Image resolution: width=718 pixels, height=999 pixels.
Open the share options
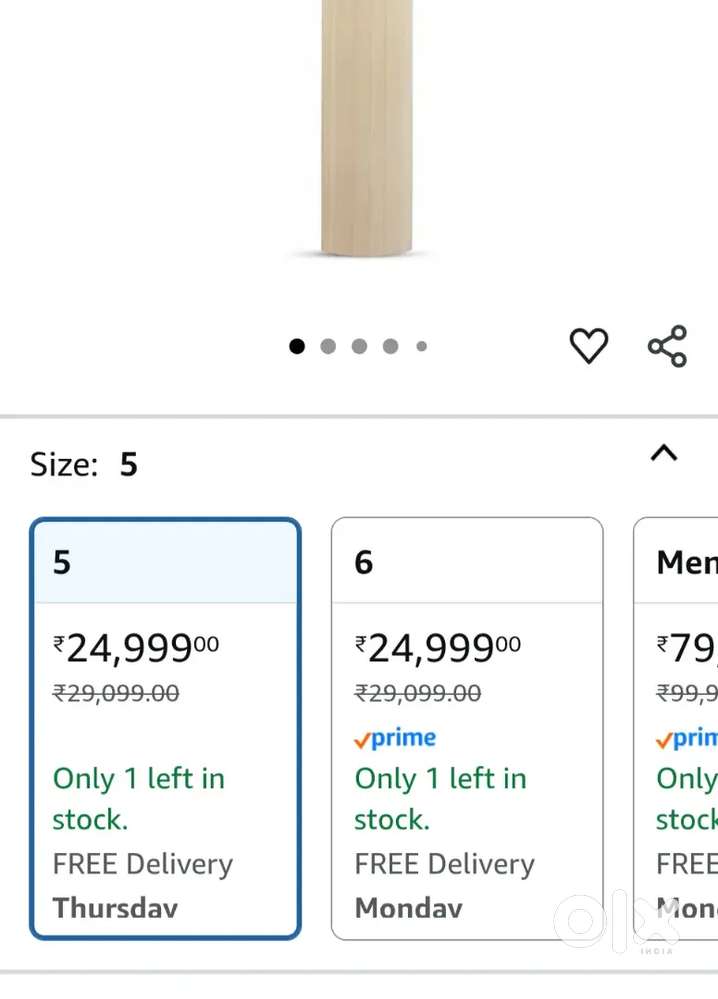pos(665,346)
